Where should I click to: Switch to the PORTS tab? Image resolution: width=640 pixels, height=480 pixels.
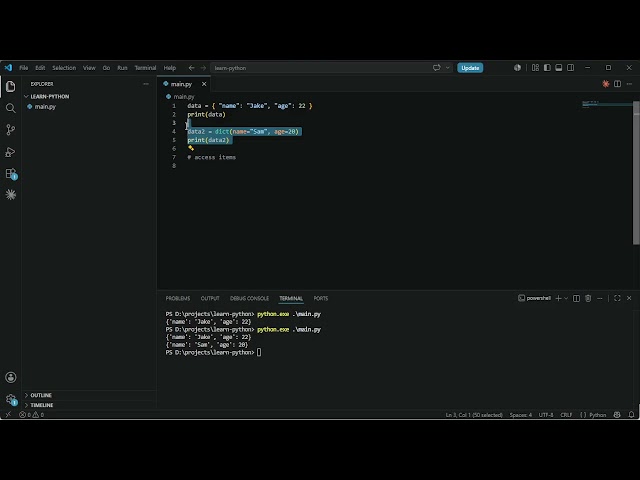(321, 298)
